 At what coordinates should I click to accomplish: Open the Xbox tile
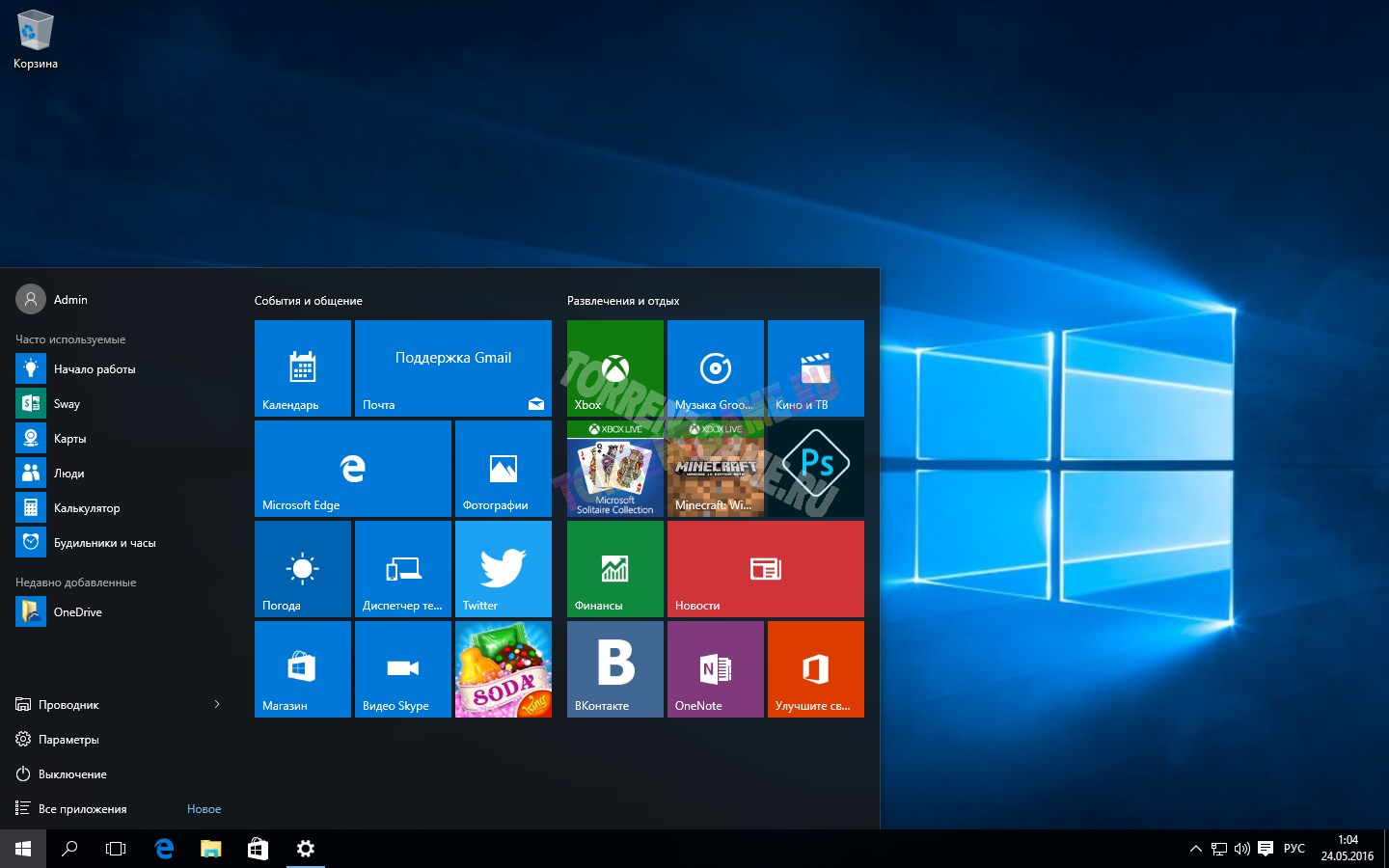pyautogui.click(x=614, y=368)
